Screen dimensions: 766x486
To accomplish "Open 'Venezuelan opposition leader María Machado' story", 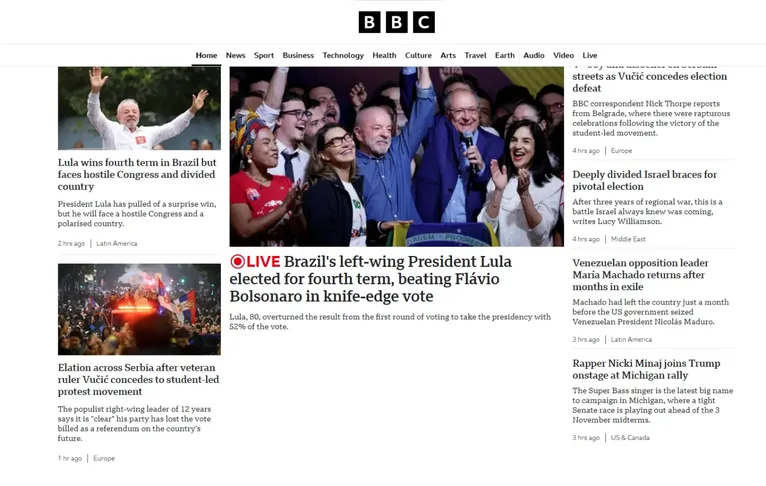I will 640,275.
